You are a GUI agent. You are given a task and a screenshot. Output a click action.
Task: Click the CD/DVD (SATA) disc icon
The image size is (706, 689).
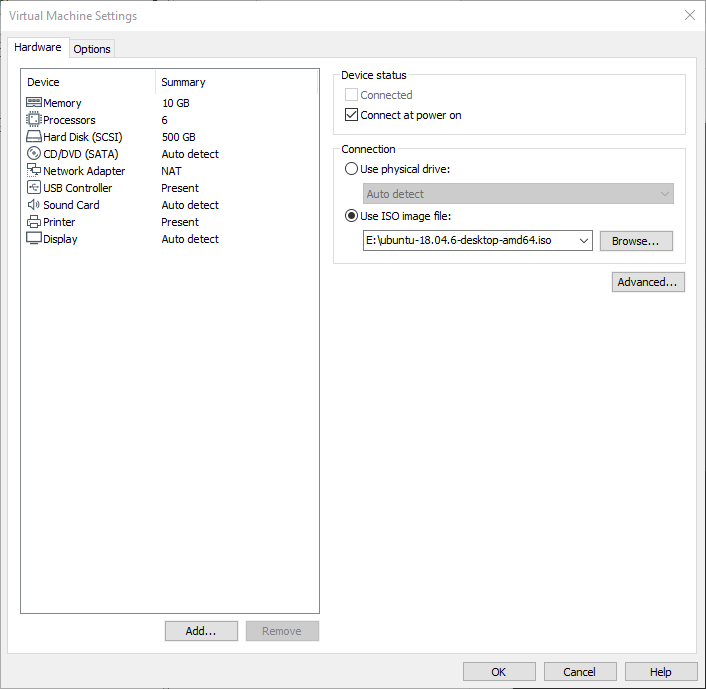[x=34, y=154]
